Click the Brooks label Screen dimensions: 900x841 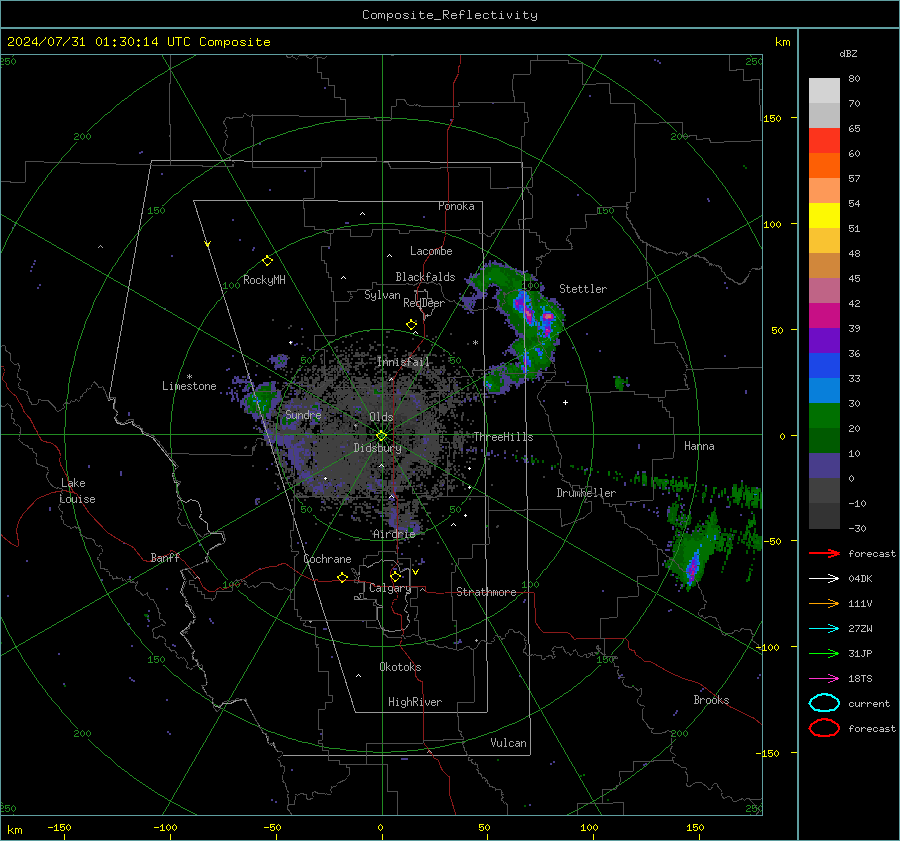(711, 700)
